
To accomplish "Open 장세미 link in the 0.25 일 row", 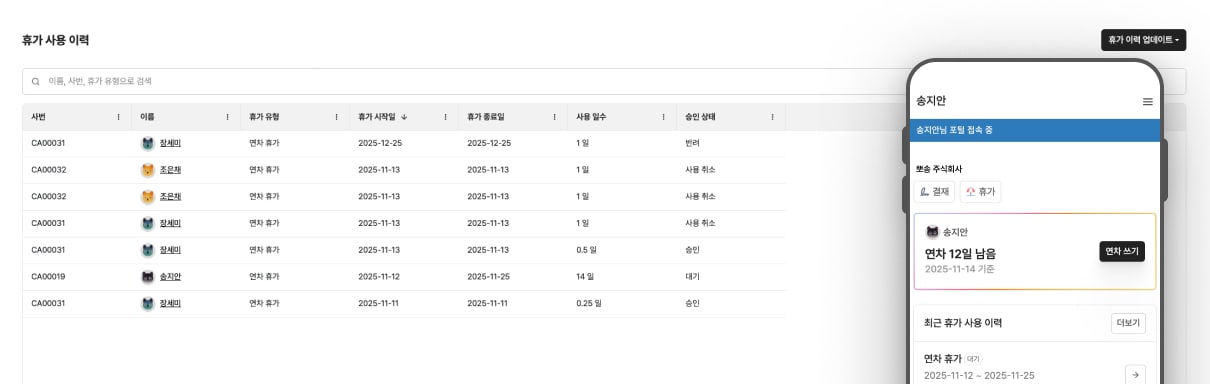I will pyautogui.click(x=170, y=303).
